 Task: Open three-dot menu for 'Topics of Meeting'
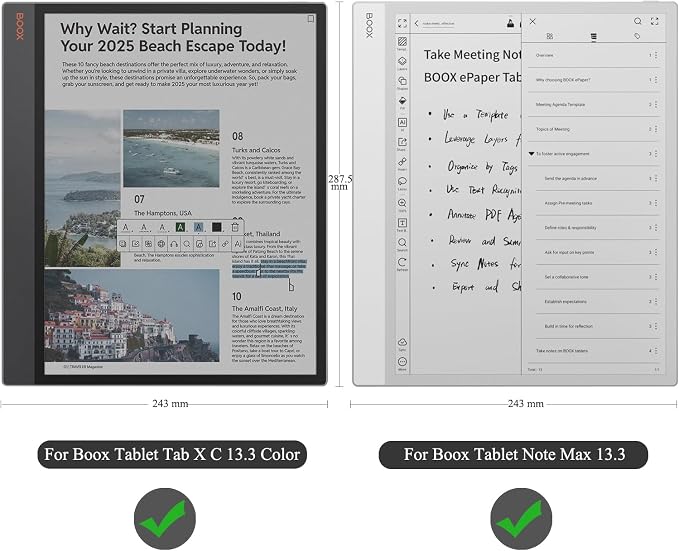click(x=656, y=129)
